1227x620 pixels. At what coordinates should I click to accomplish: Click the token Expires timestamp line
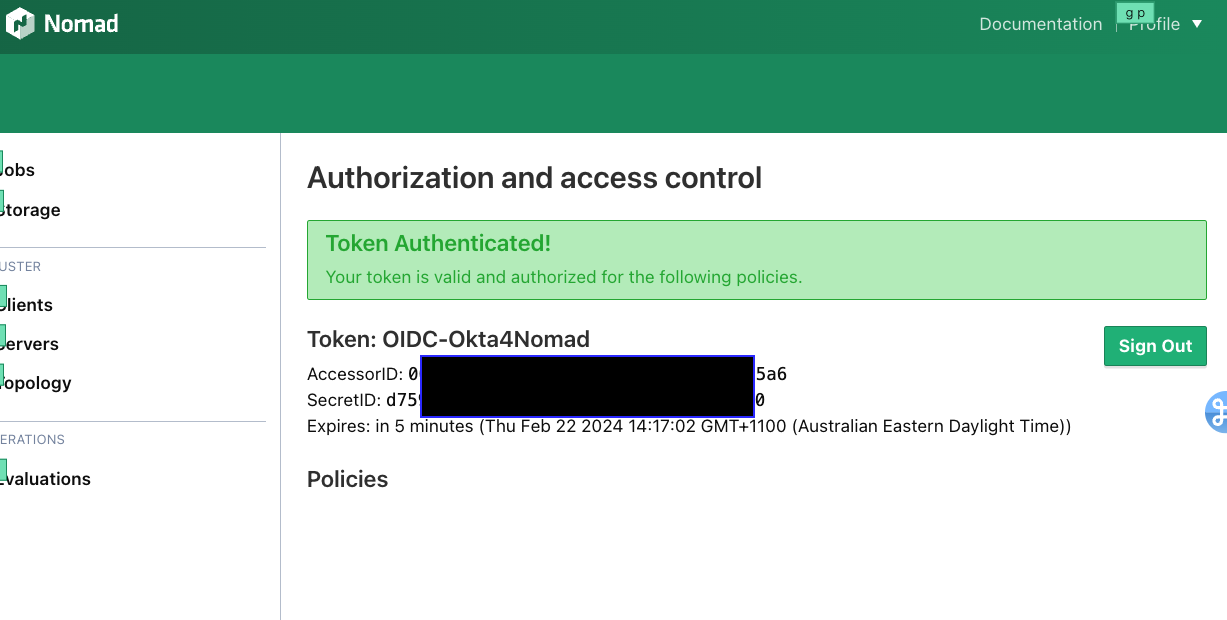pos(689,426)
